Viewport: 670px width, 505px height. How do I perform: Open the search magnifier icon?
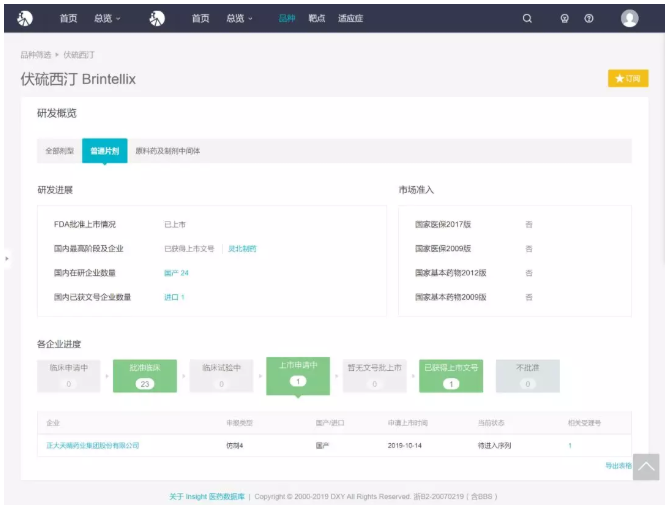coord(527,18)
